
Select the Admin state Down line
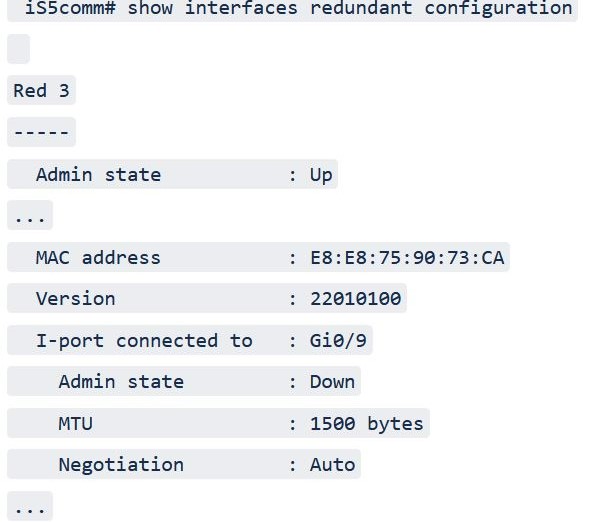pyautogui.click(x=184, y=381)
